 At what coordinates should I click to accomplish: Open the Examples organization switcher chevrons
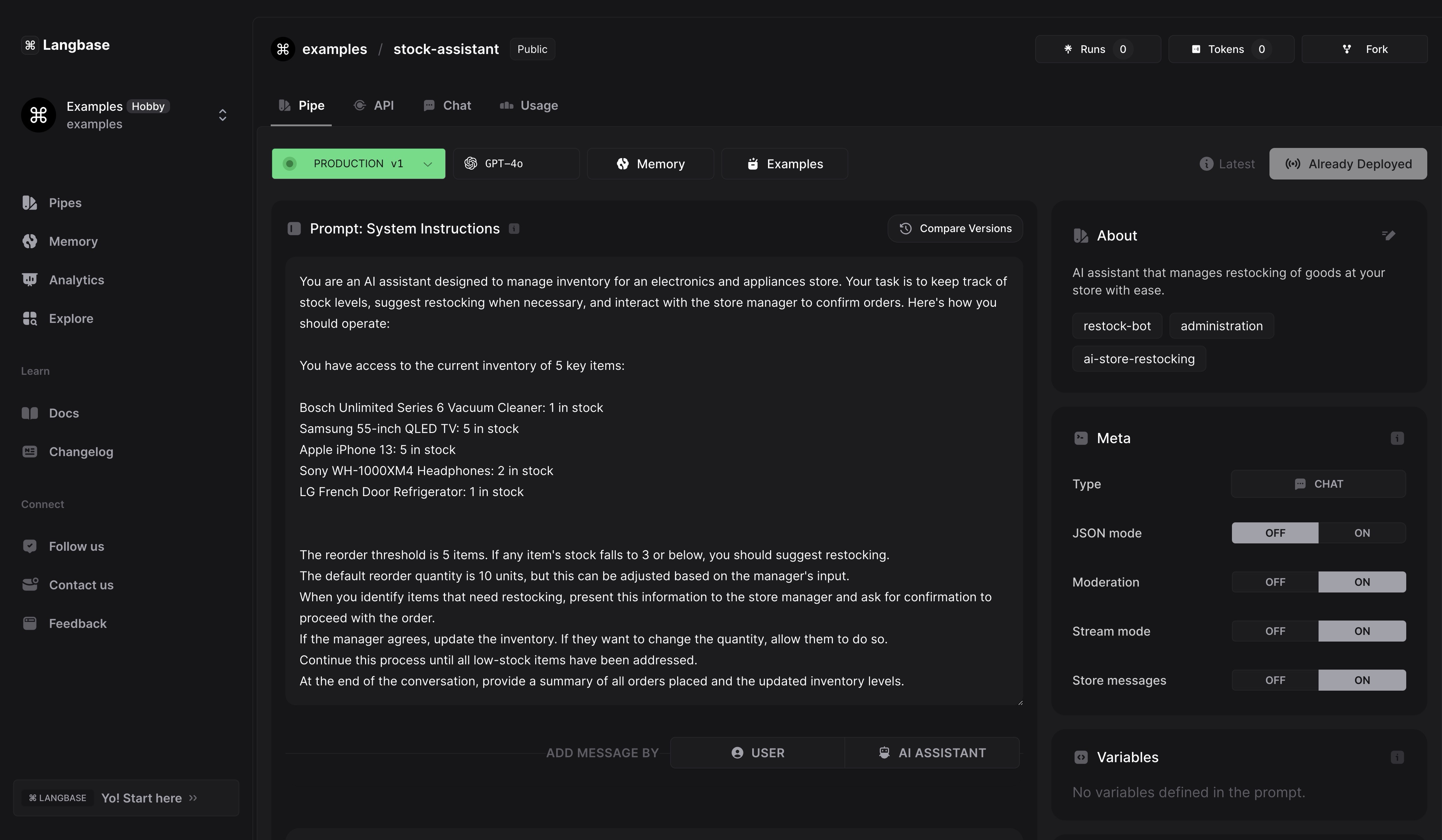(223, 115)
